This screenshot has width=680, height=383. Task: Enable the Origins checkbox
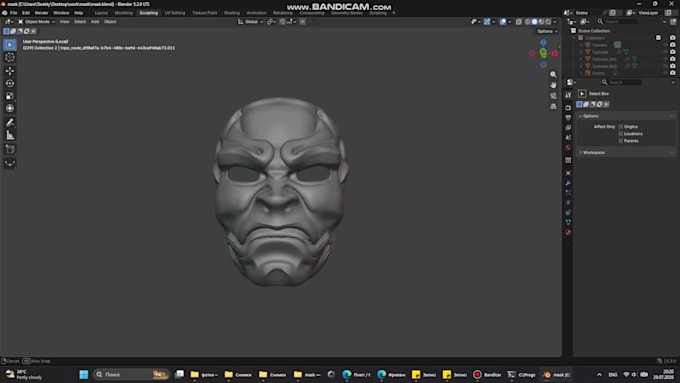tap(621, 127)
